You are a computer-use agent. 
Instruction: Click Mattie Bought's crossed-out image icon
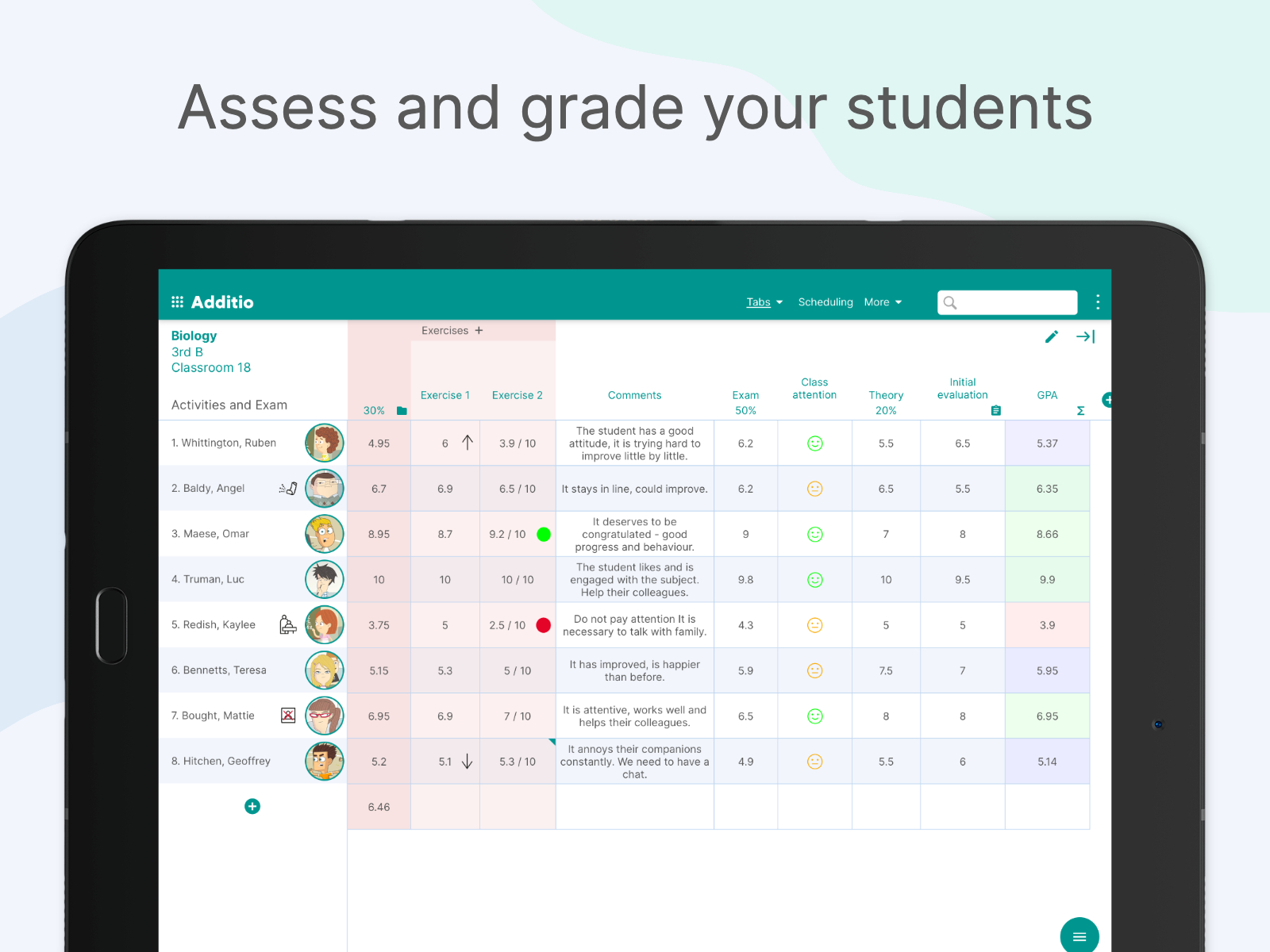[x=288, y=716]
